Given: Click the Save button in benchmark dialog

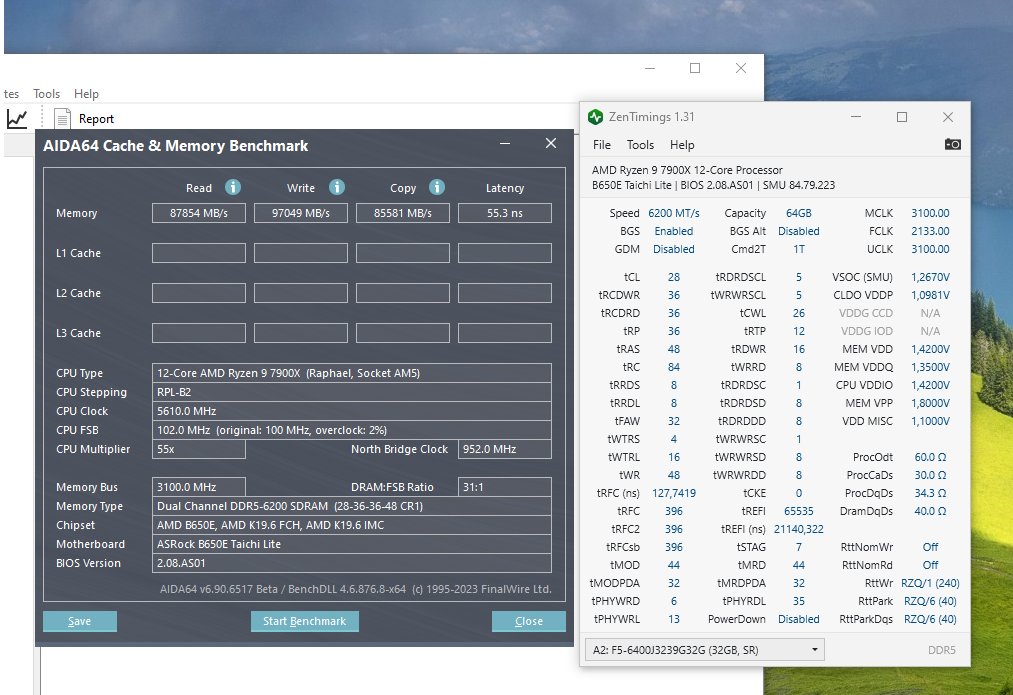Looking at the screenshot, I should 79,621.
